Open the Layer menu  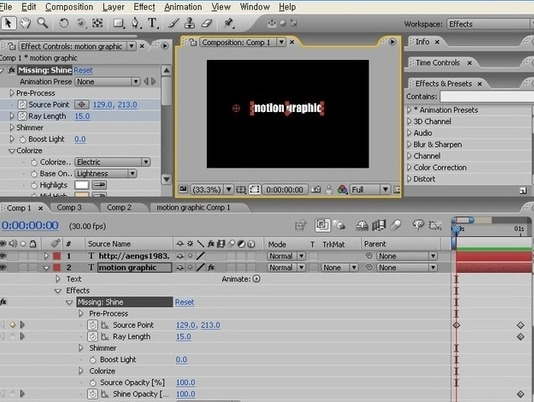click(113, 7)
